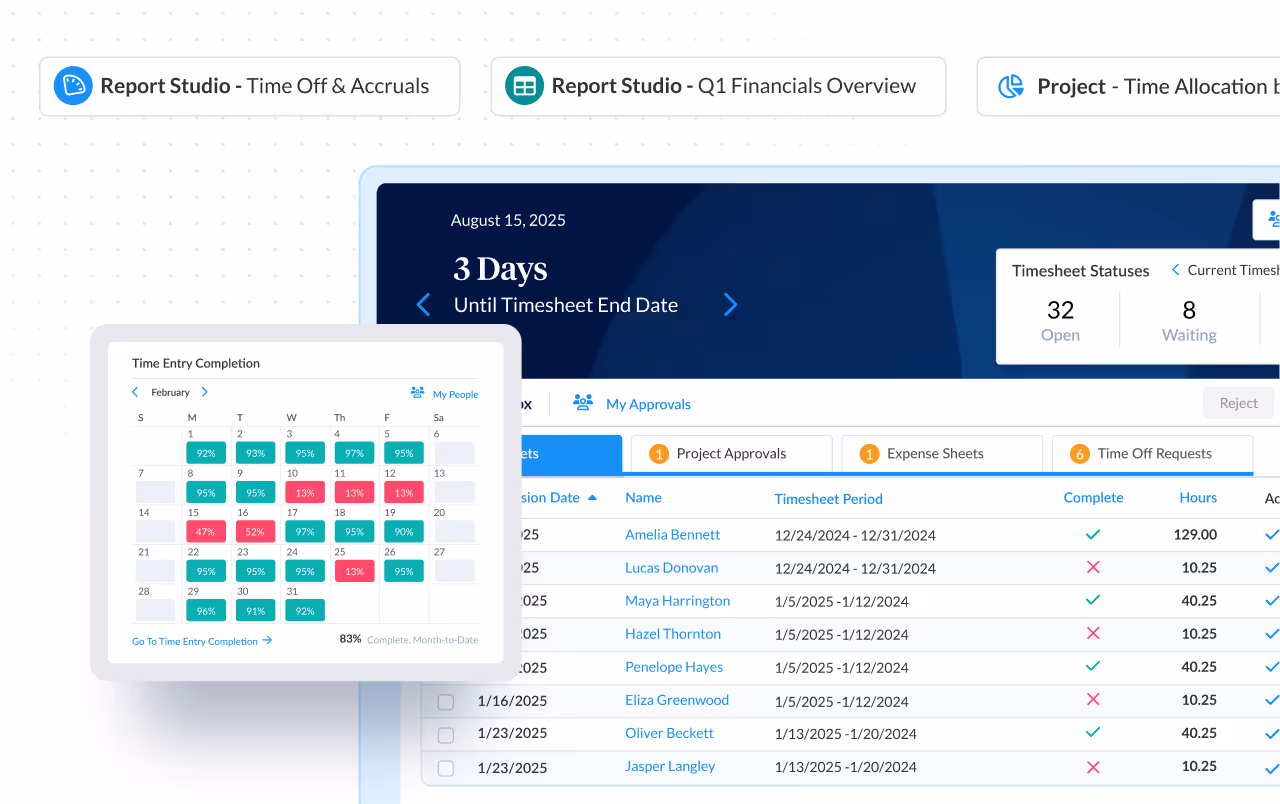Open Go To Time Entry Completion link
The width and height of the screenshot is (1280, 804).
tap(195, 641)
